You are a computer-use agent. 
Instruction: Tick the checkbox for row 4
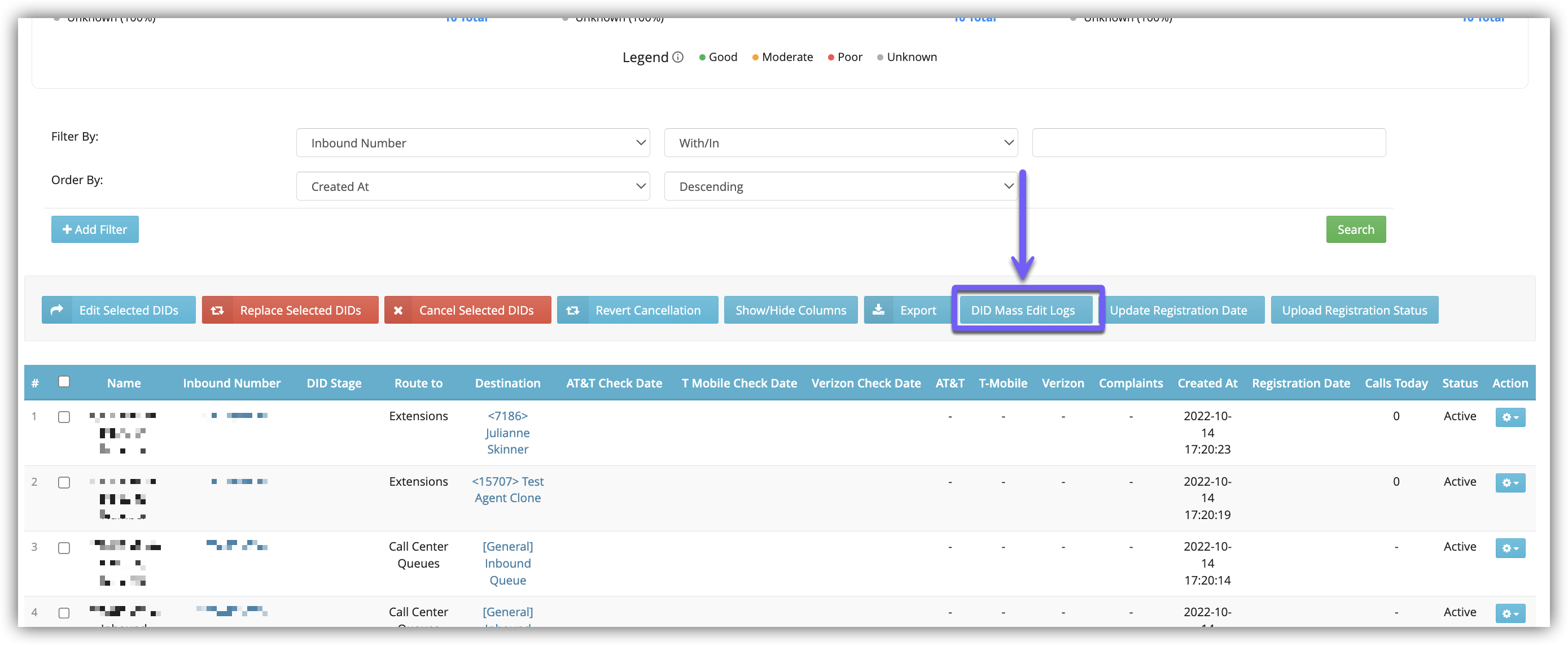[x=64, y=613]
